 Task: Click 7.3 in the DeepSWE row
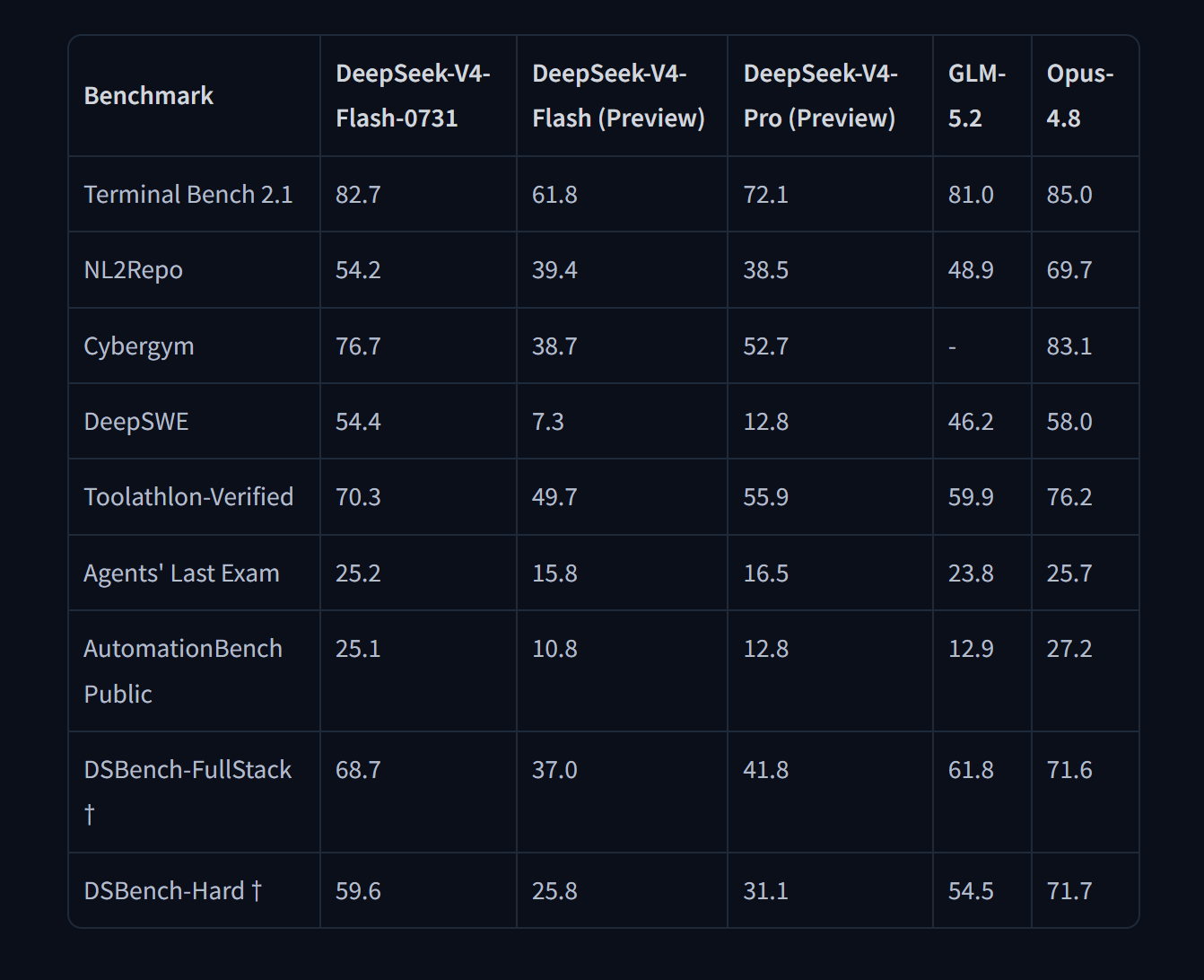click(548, 422)
